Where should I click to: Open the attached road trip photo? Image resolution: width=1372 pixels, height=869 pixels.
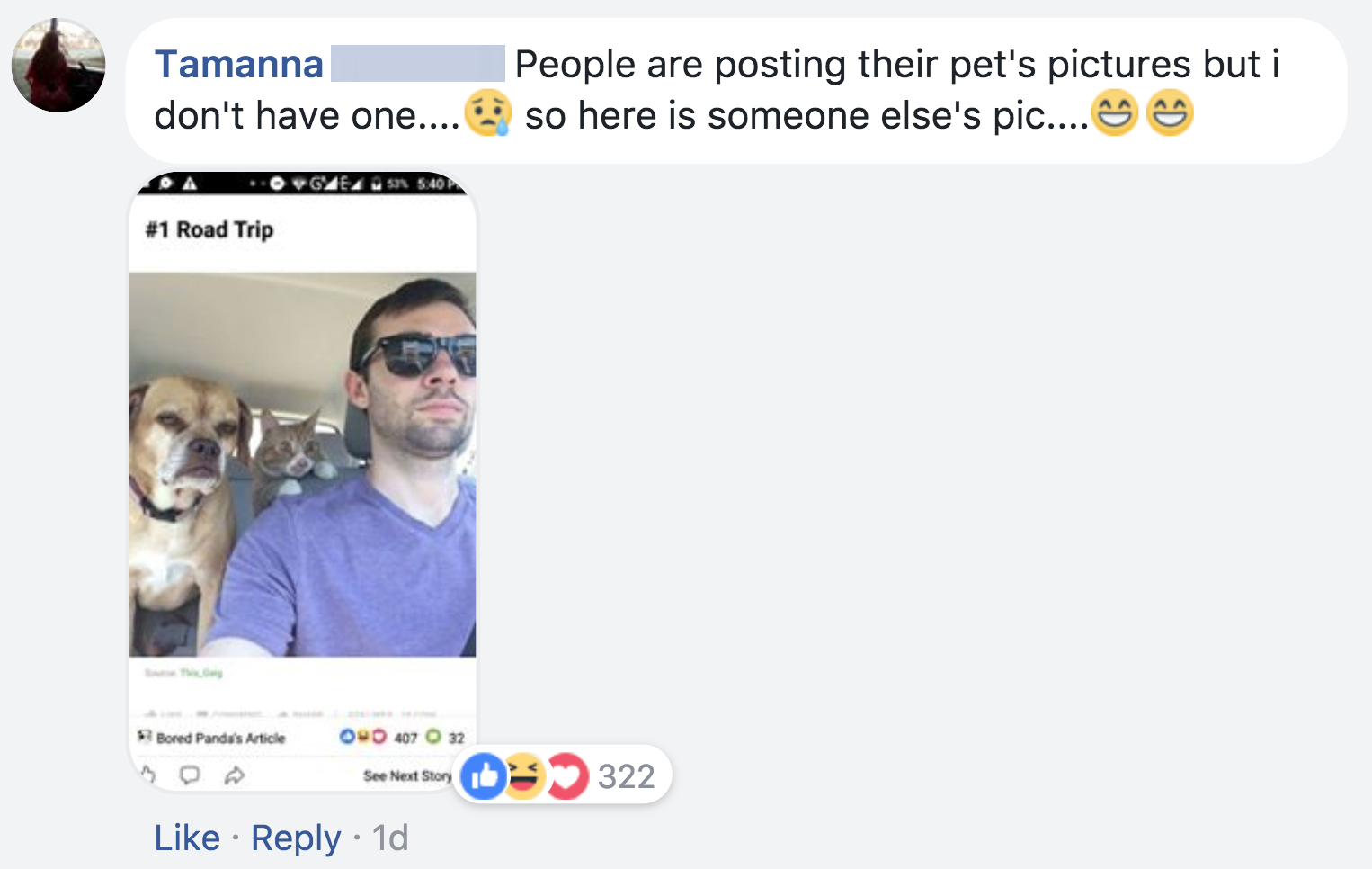coord(303,463)
